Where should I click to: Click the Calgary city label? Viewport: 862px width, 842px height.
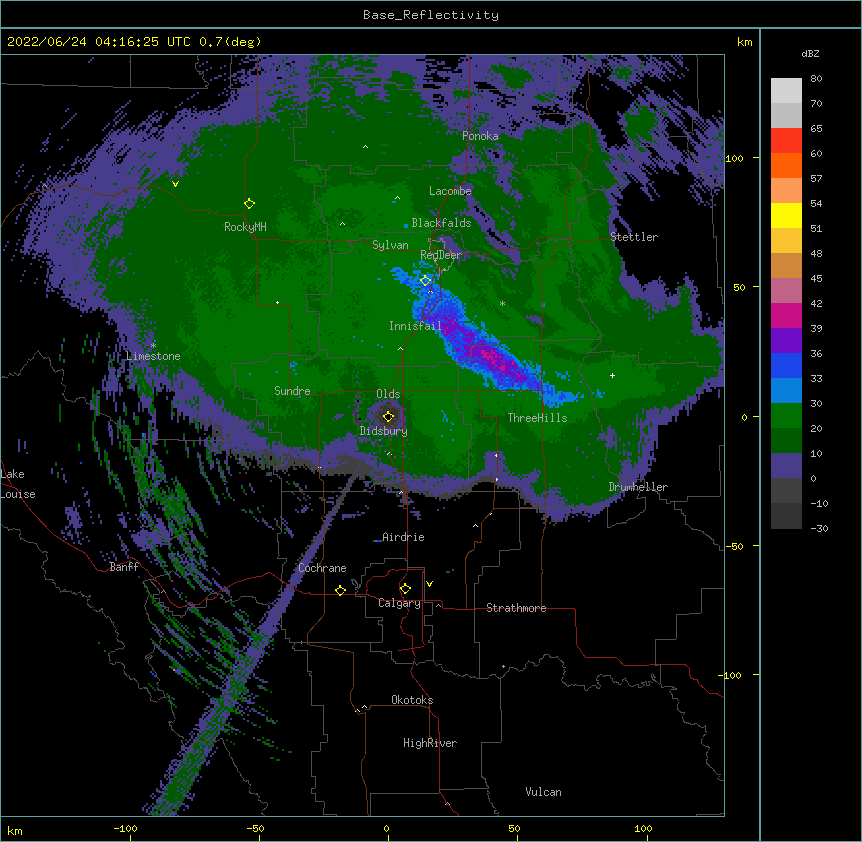click(399, 603)
